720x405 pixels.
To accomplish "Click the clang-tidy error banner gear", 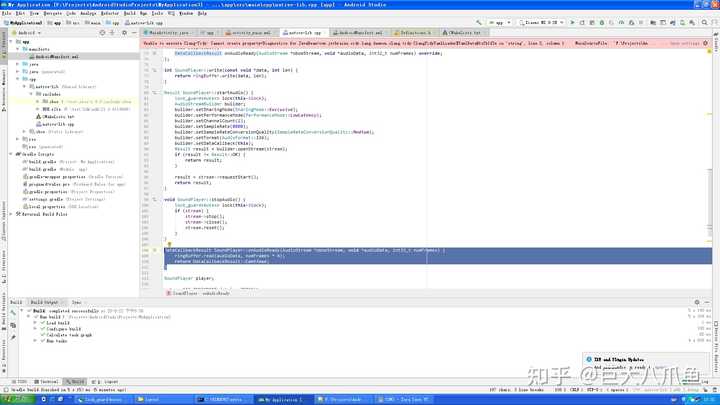I will click(706, 43).
